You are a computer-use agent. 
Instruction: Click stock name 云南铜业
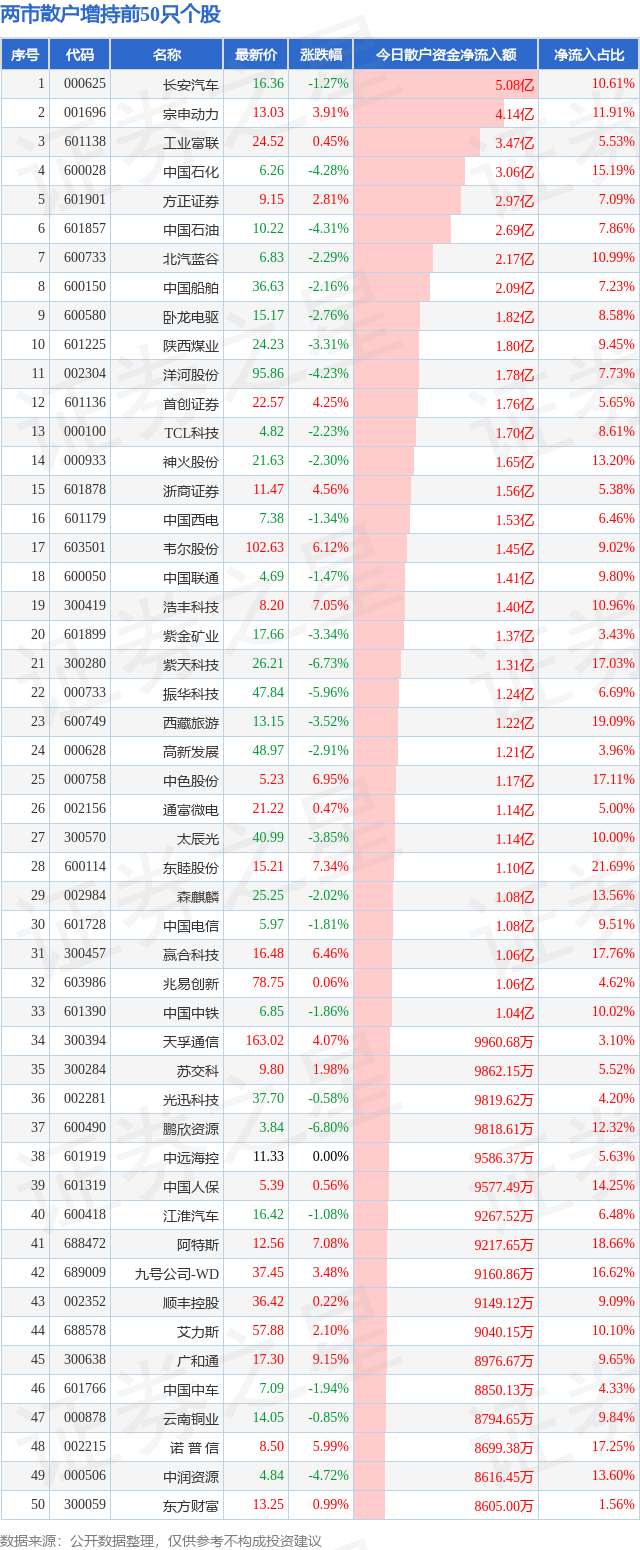tap(191, 1419)
